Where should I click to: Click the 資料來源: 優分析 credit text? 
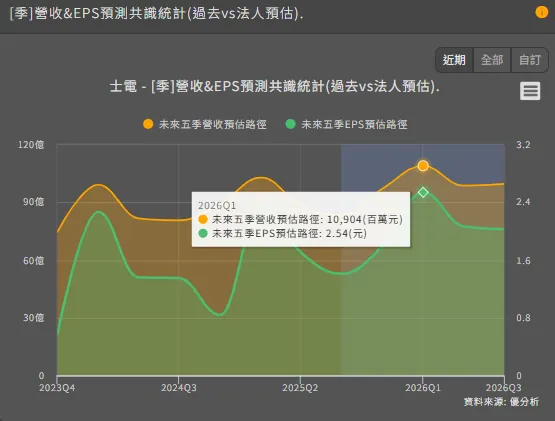[x=501, y=402]
